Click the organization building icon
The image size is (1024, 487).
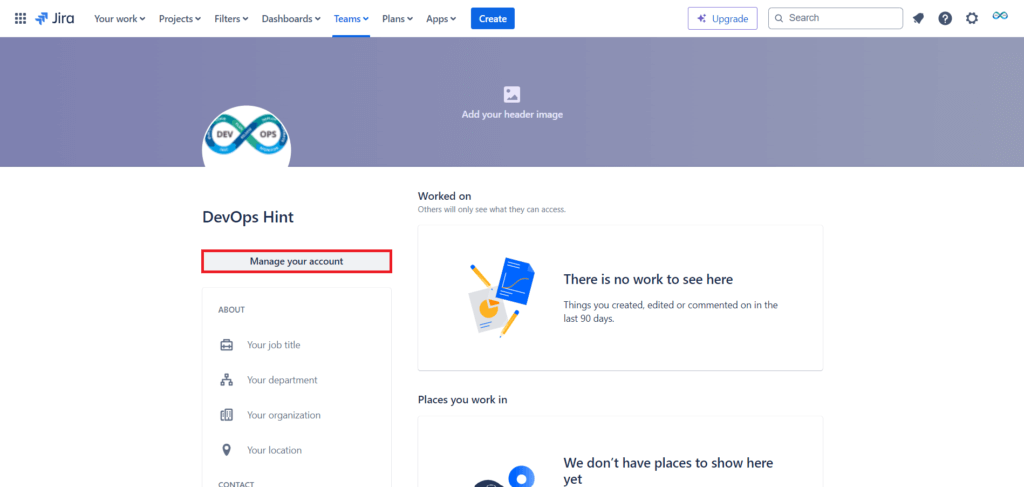click(x=227, y=415)
